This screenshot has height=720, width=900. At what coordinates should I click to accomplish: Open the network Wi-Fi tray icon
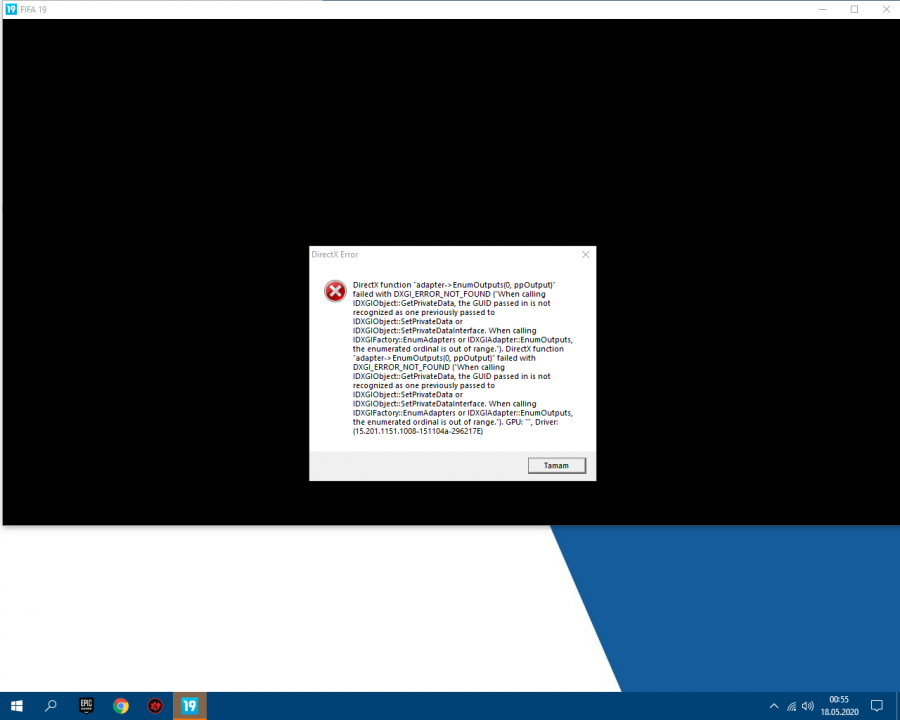[792, 706]
